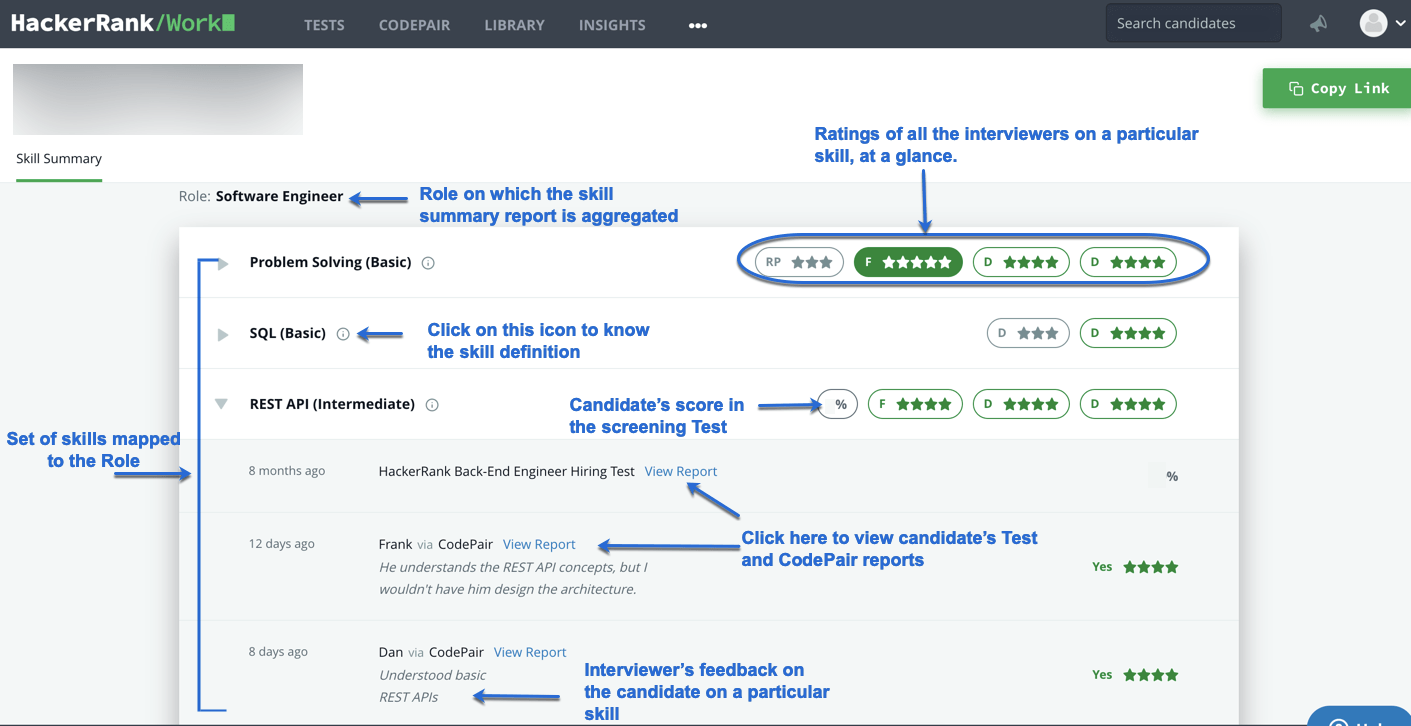Screen dimensions: 1411x726
Task: Click the '12 days ago' timestamp
Action: pyautogui.click(x=282, y=544)
